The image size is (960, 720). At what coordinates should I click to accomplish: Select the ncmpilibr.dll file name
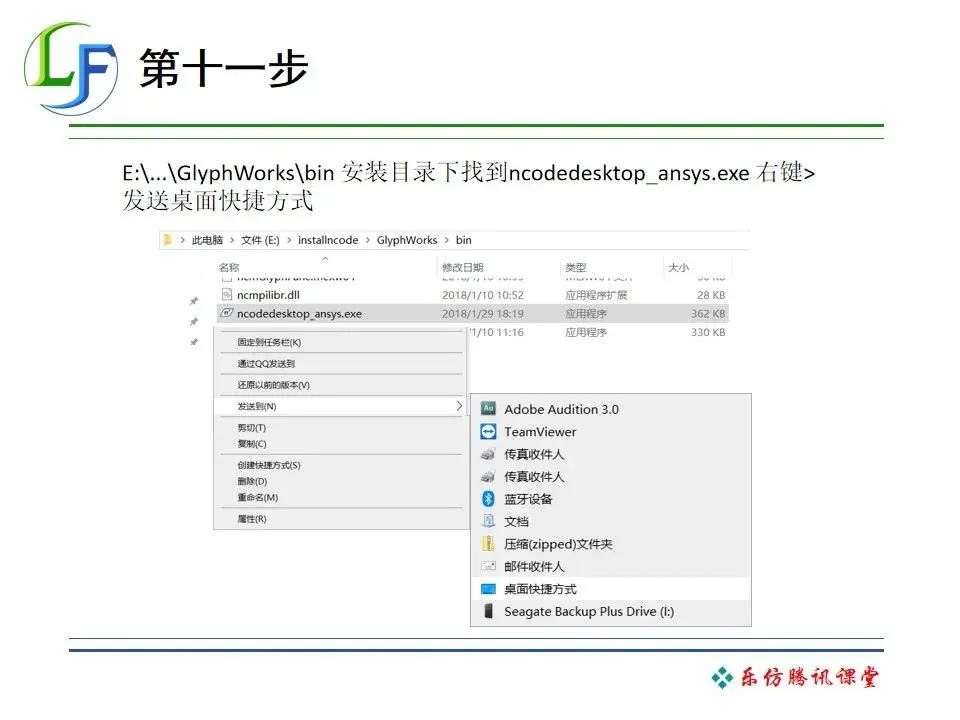click(268, 294)
